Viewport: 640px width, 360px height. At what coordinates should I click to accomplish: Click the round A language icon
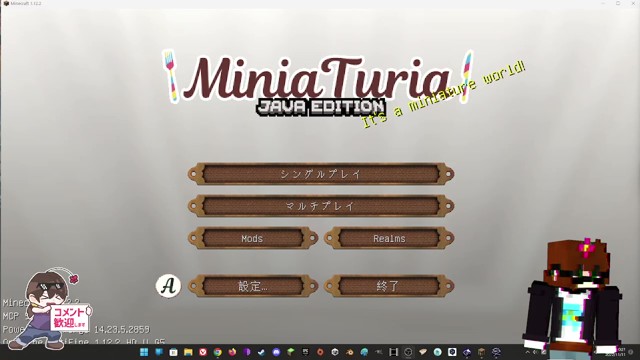168,286
